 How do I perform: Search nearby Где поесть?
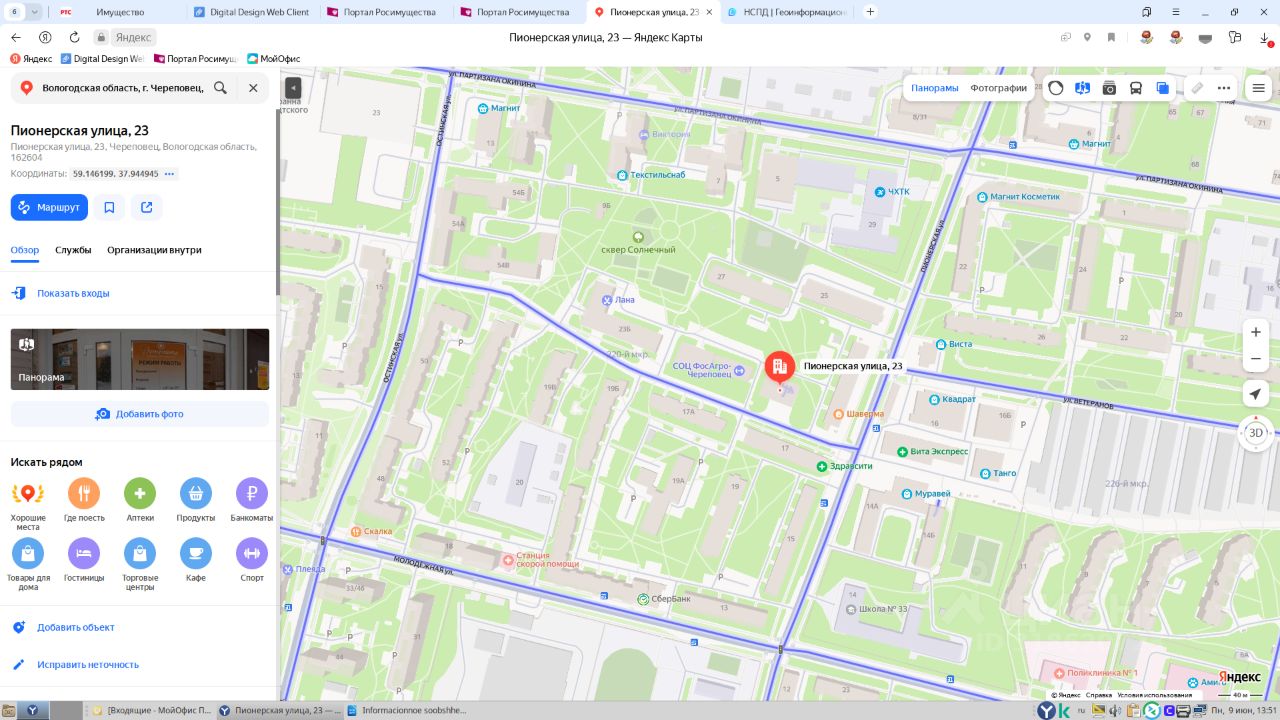[x=84, y=501]
